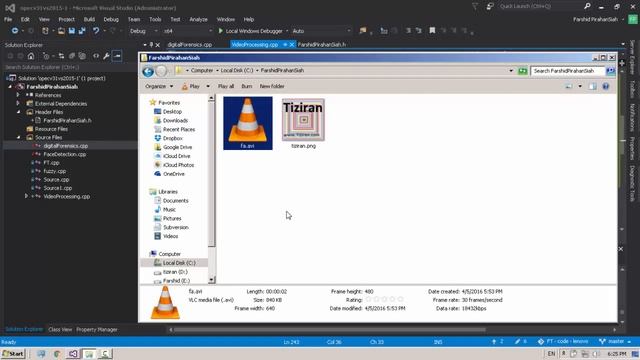This screenshot has height=360, width=640.
Task: Click the bookmark icon in Visual Studio toolbar
Action: pos(432,31)
